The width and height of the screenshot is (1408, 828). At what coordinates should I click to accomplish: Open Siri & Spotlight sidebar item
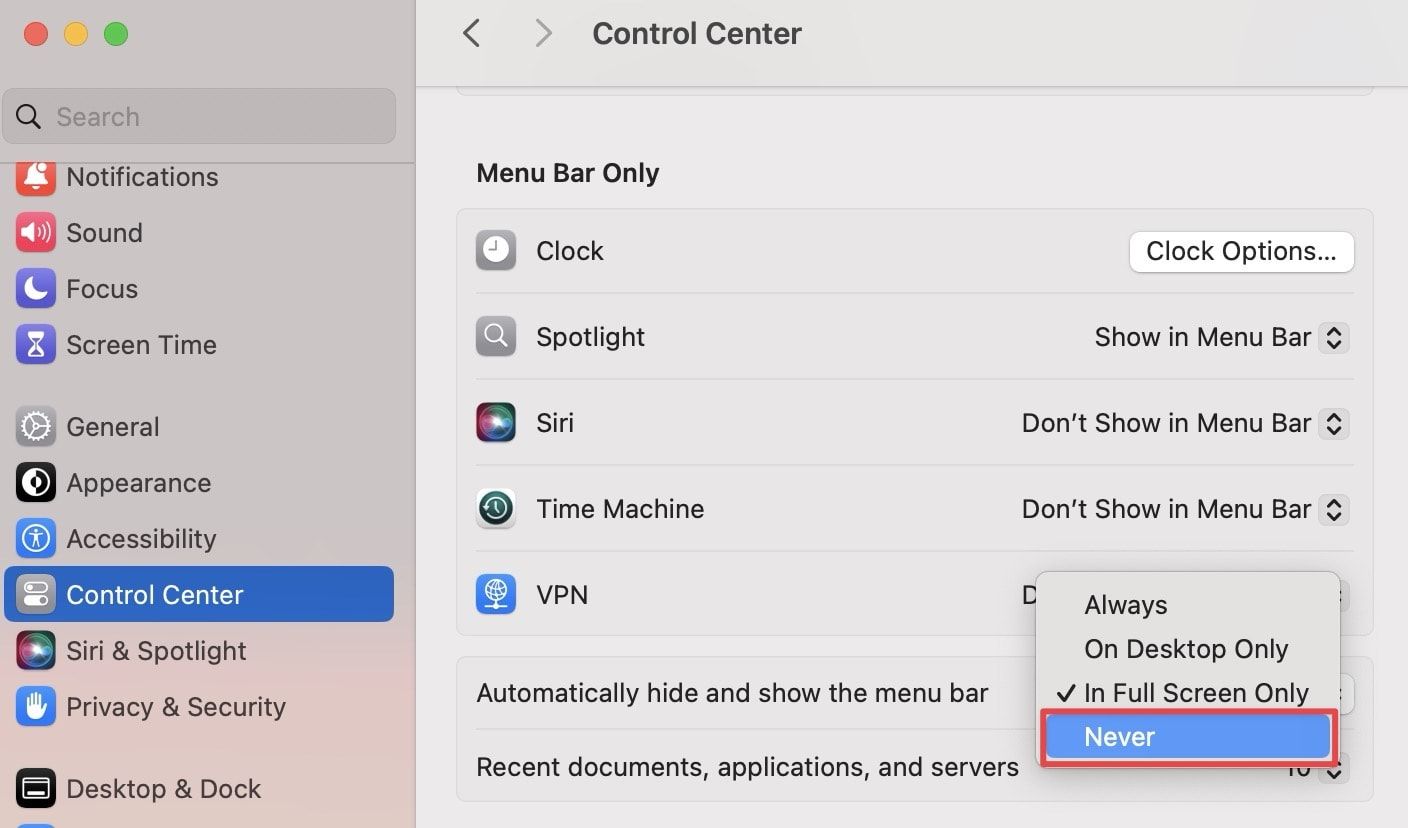[155, 651]
